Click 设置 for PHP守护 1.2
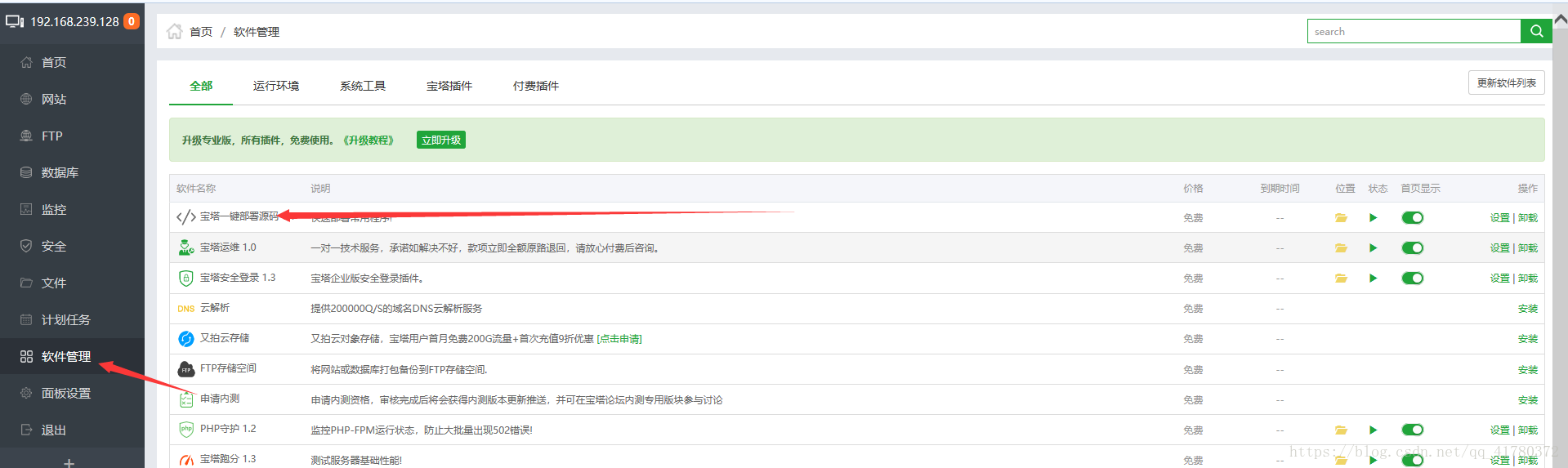The image size is (1568, 468). pyautogui.click(x=1499, y=430)
